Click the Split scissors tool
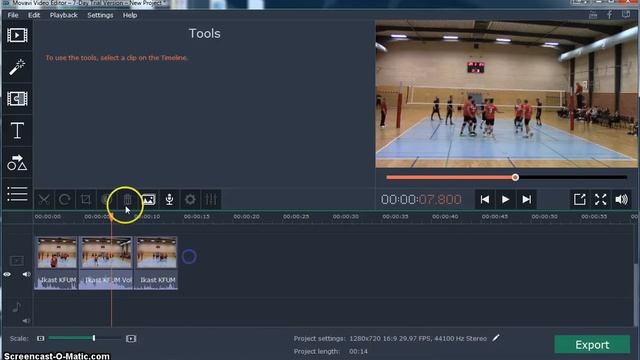 pyautogui.click(x=44, y=200)
